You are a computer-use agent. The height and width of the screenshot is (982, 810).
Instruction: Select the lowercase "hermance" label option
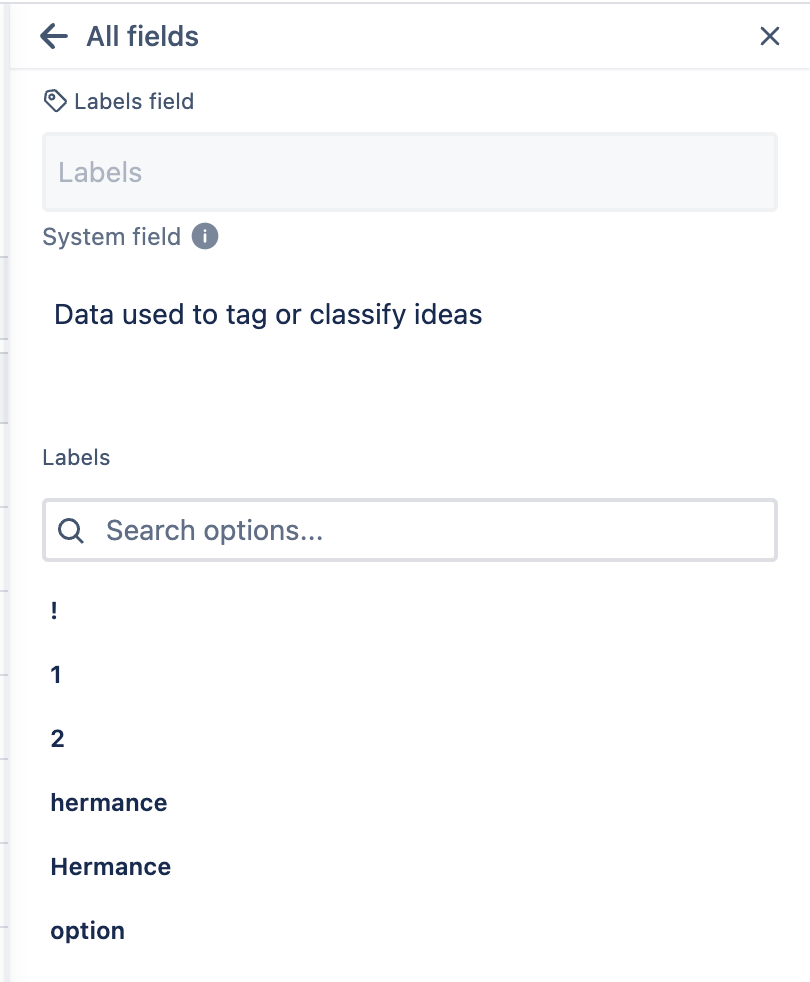click(108, 803)
